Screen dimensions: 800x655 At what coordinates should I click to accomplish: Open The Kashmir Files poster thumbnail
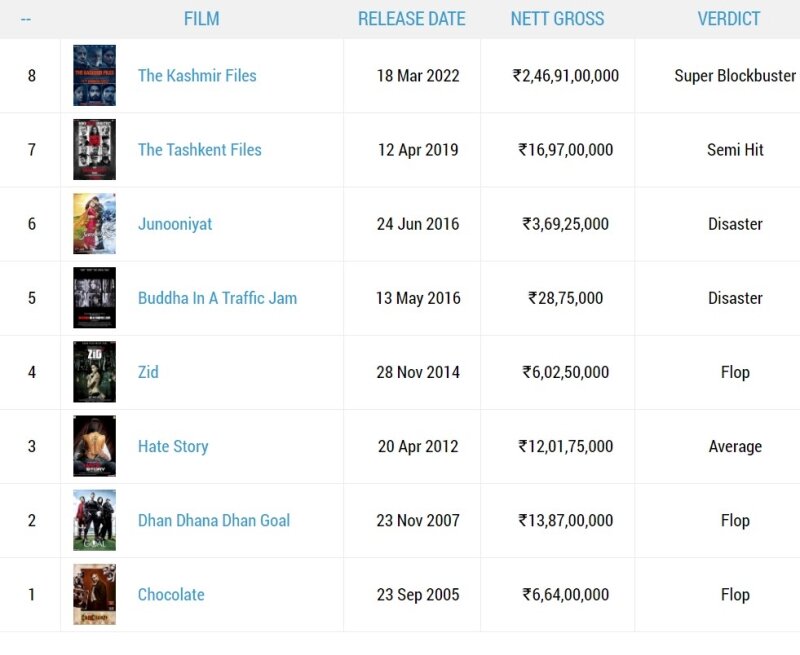coord(94,76)
